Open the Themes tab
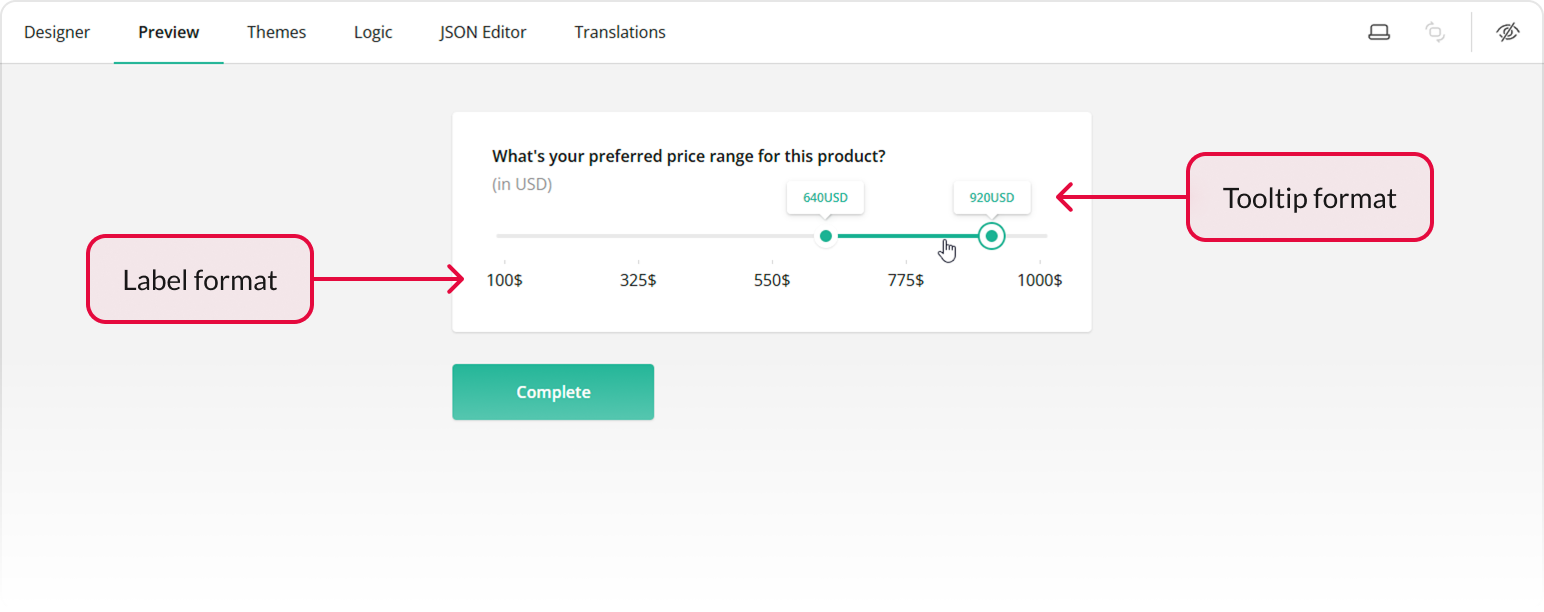The width and height of the screenshot is (1544, 612). [276, 31]
